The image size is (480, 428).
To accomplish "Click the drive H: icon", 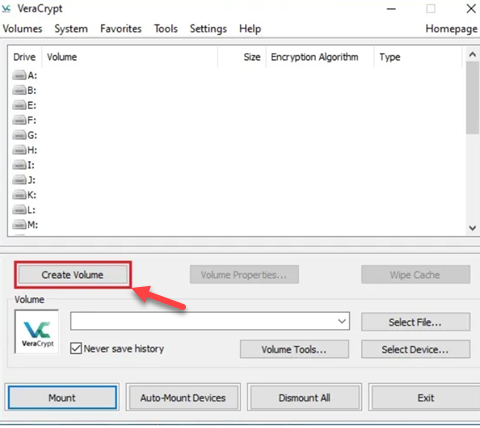I will point(19,150).
